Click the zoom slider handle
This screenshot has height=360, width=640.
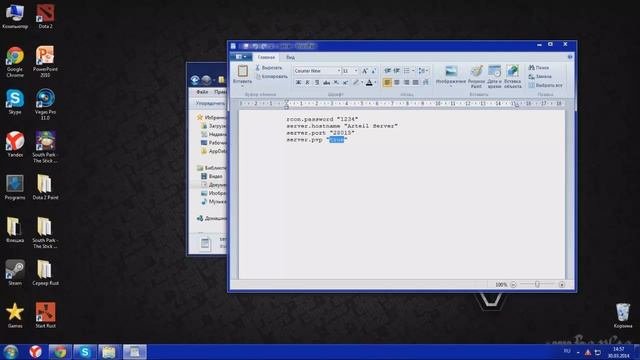[537, 284]
